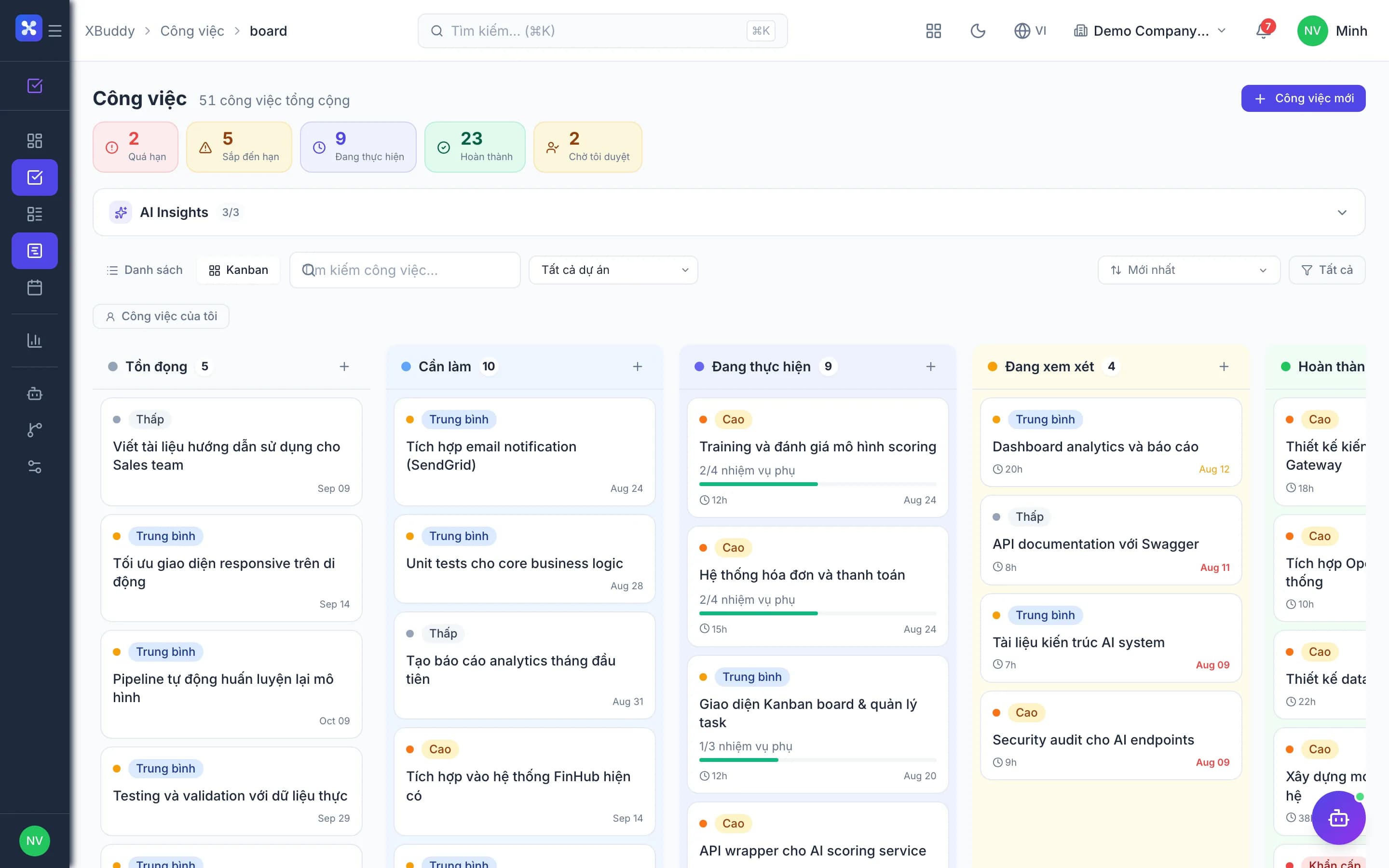Open the purple checkbox icon atop sidebar
Viewport: 1389px width, 868px height.
34,85
